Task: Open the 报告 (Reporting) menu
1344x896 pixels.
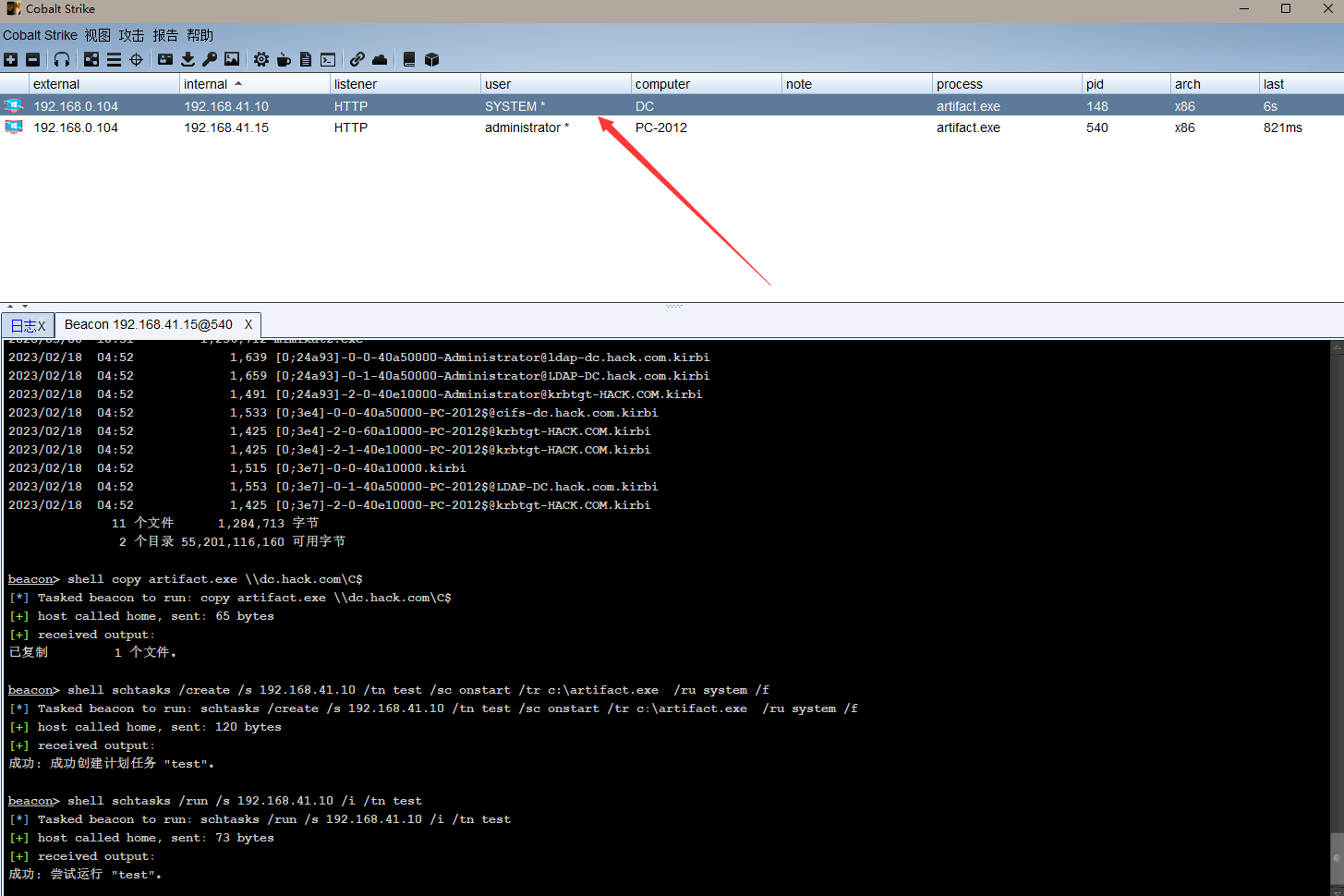Action: pyautogui.click(x=165, y=35)
